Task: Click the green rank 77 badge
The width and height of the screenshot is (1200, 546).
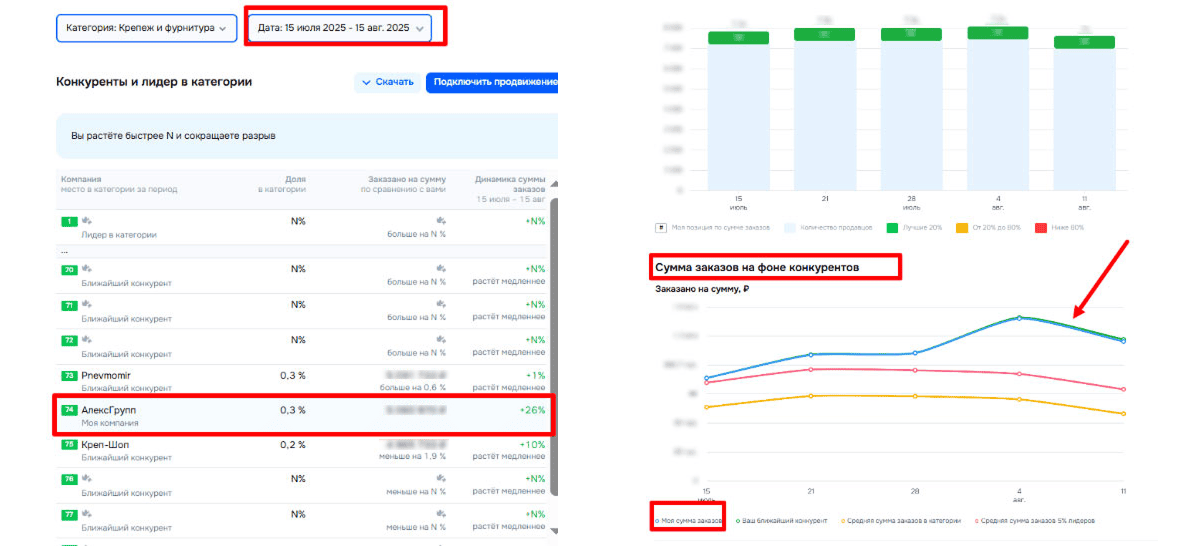Action: [69, 514]
